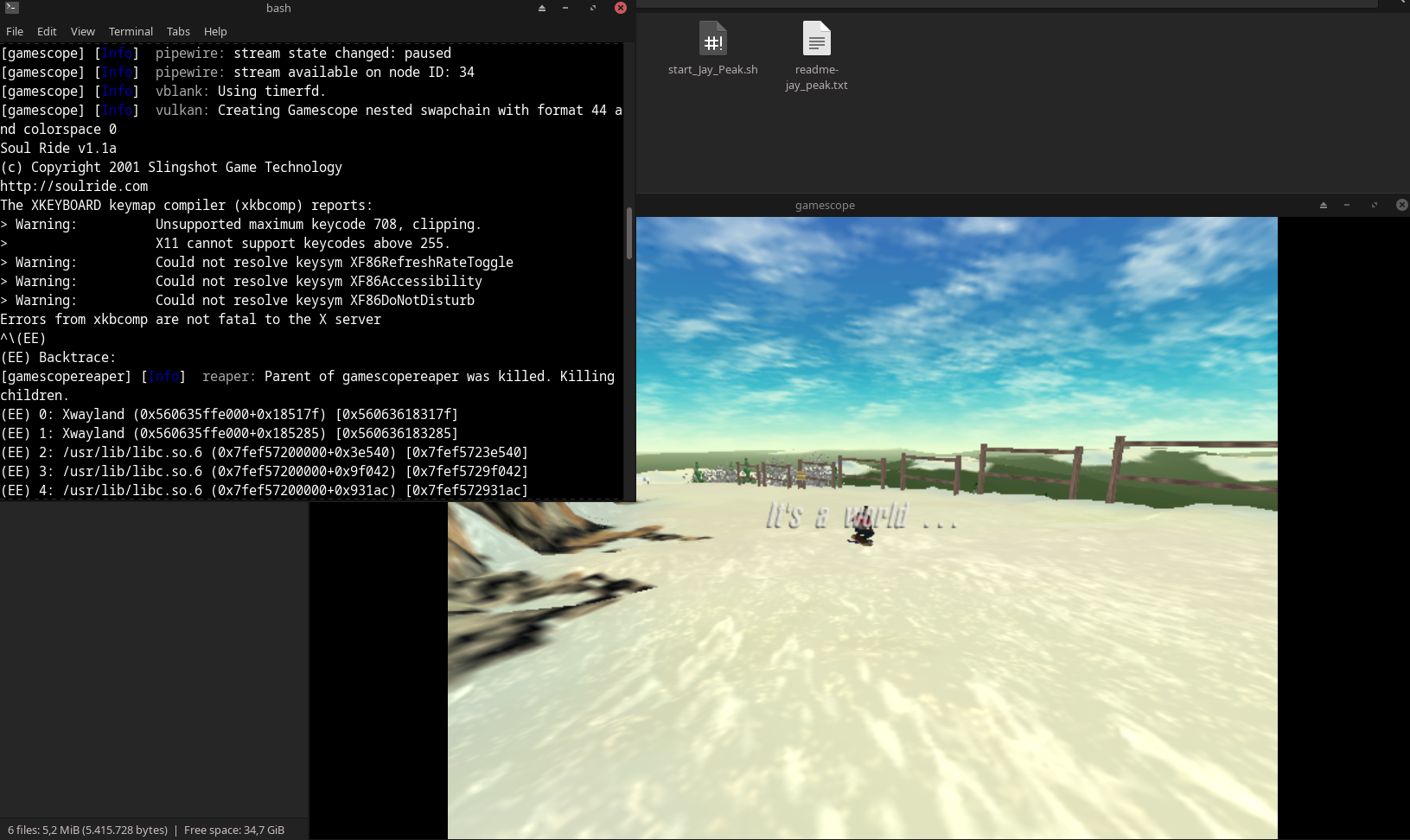Maximize the gamescope window
This screenshot has width=1410, height=840.
click(x=1375, y=205)
